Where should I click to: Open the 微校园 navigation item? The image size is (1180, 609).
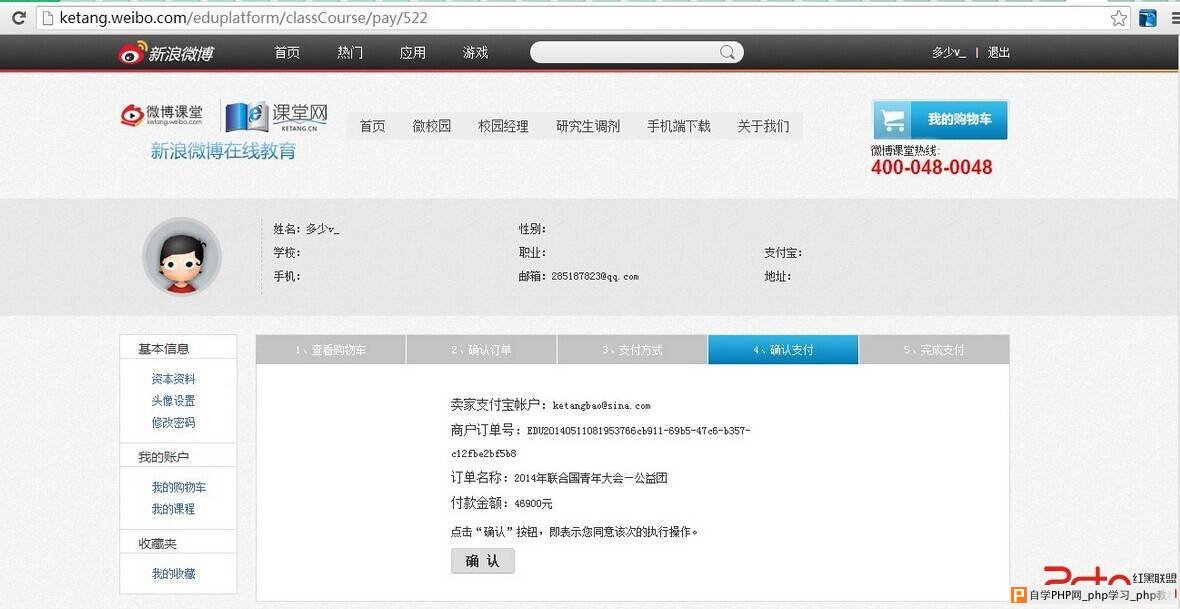(x=431, y=126)
